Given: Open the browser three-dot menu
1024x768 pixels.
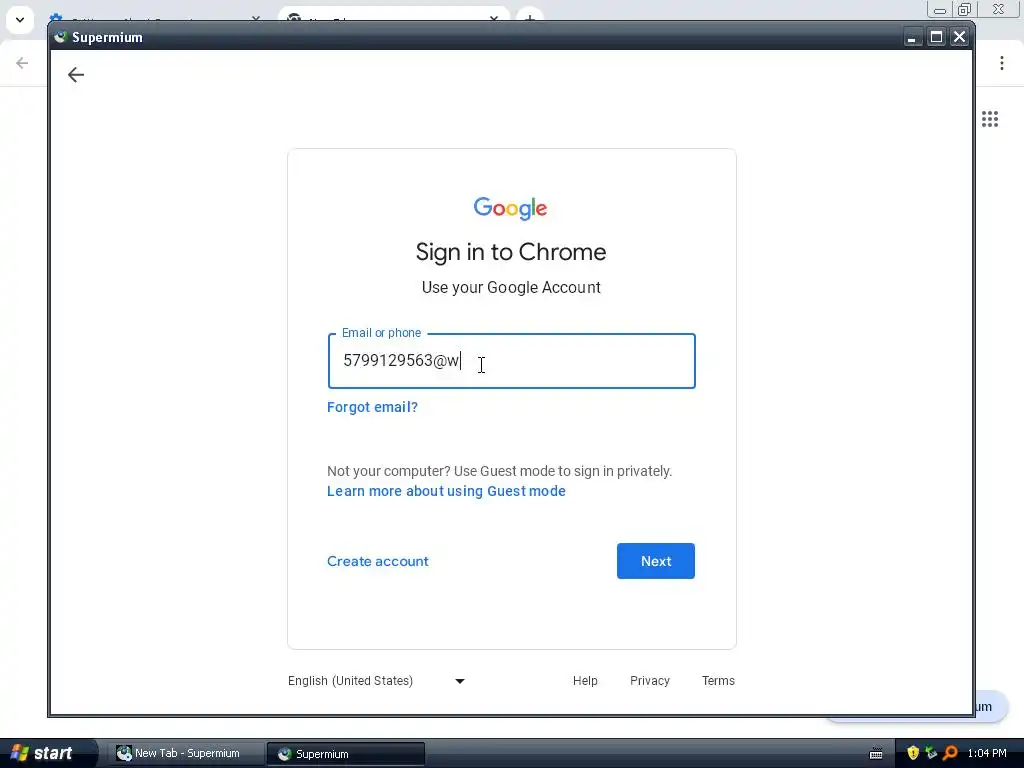Looking at the screenshot, I should point(1001,63).
